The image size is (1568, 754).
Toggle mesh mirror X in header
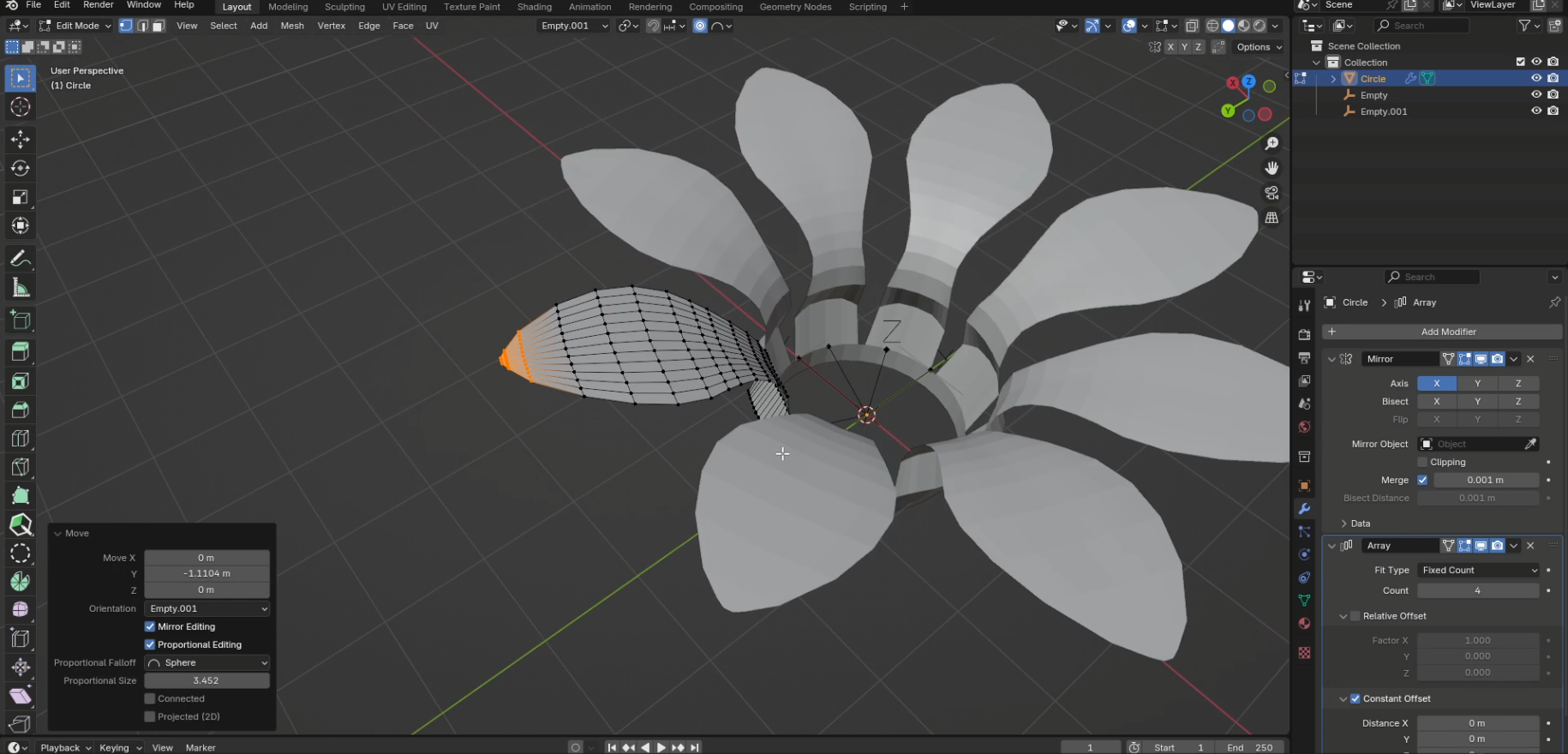pyautogui.click(x=1170, y=47)
